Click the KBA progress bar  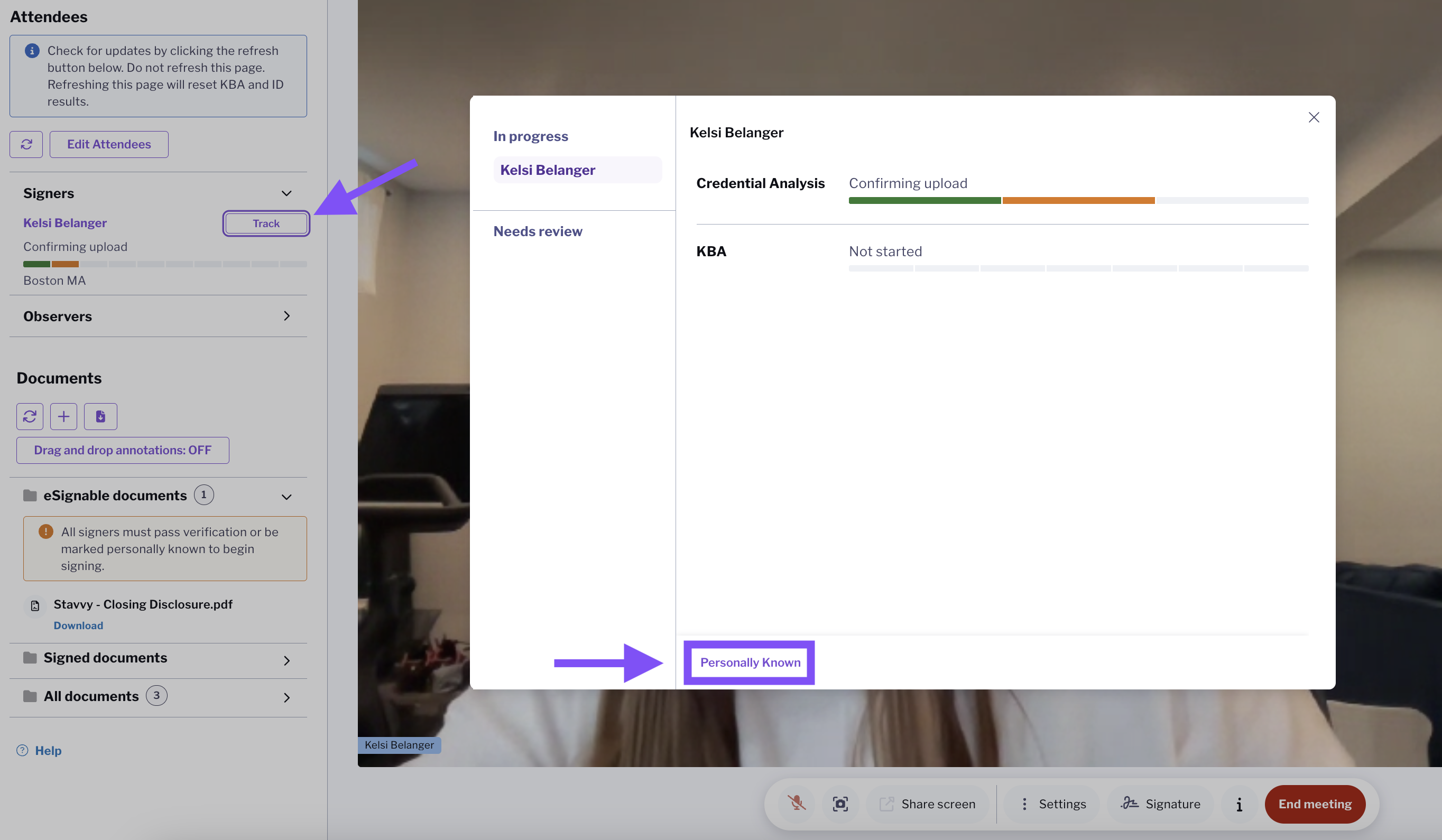pos(1078,268)
